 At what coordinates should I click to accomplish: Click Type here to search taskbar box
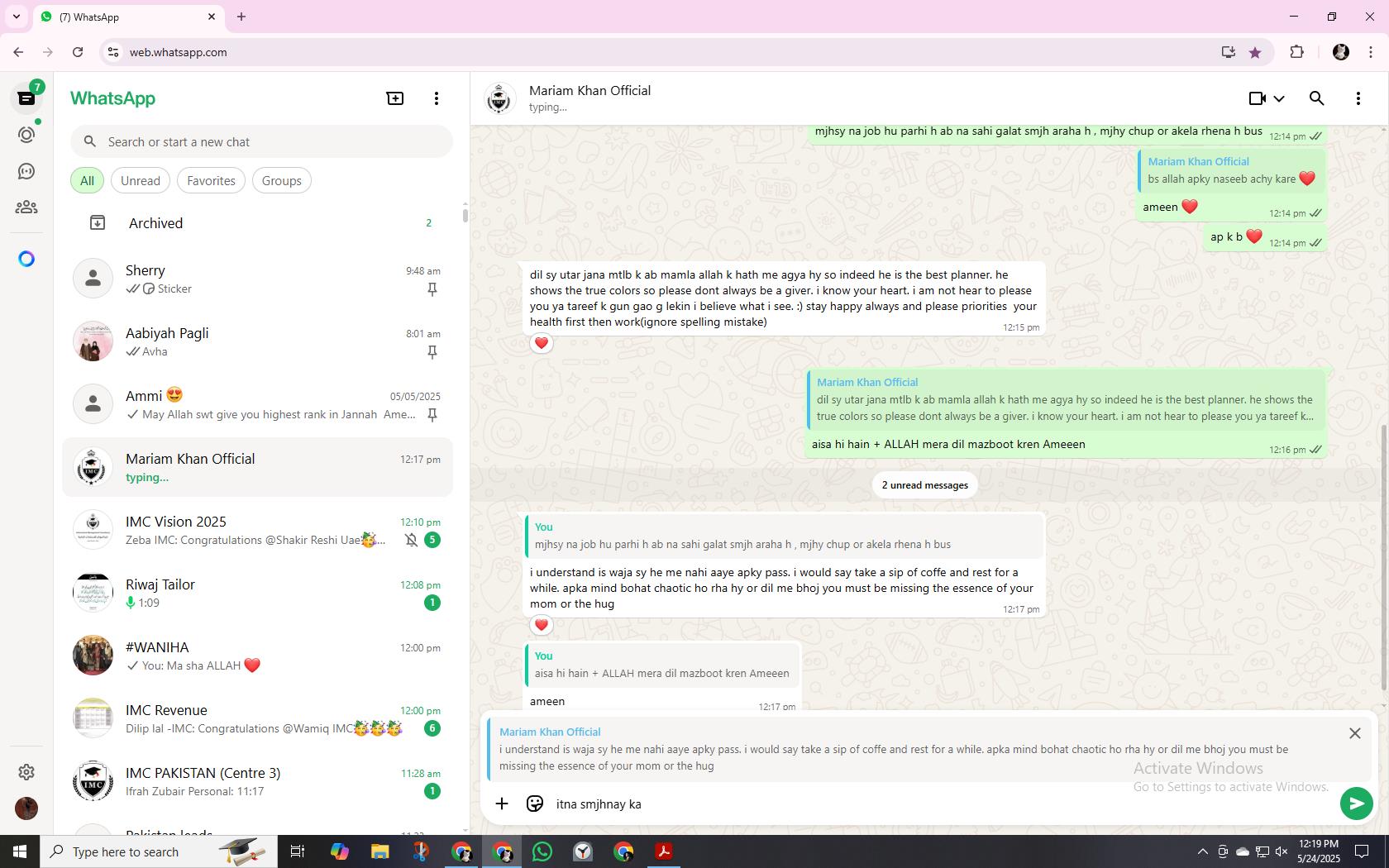[159, 851]
